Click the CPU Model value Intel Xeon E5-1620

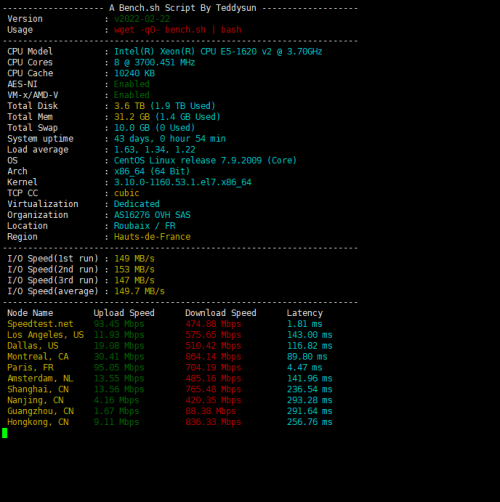point(218,52)
